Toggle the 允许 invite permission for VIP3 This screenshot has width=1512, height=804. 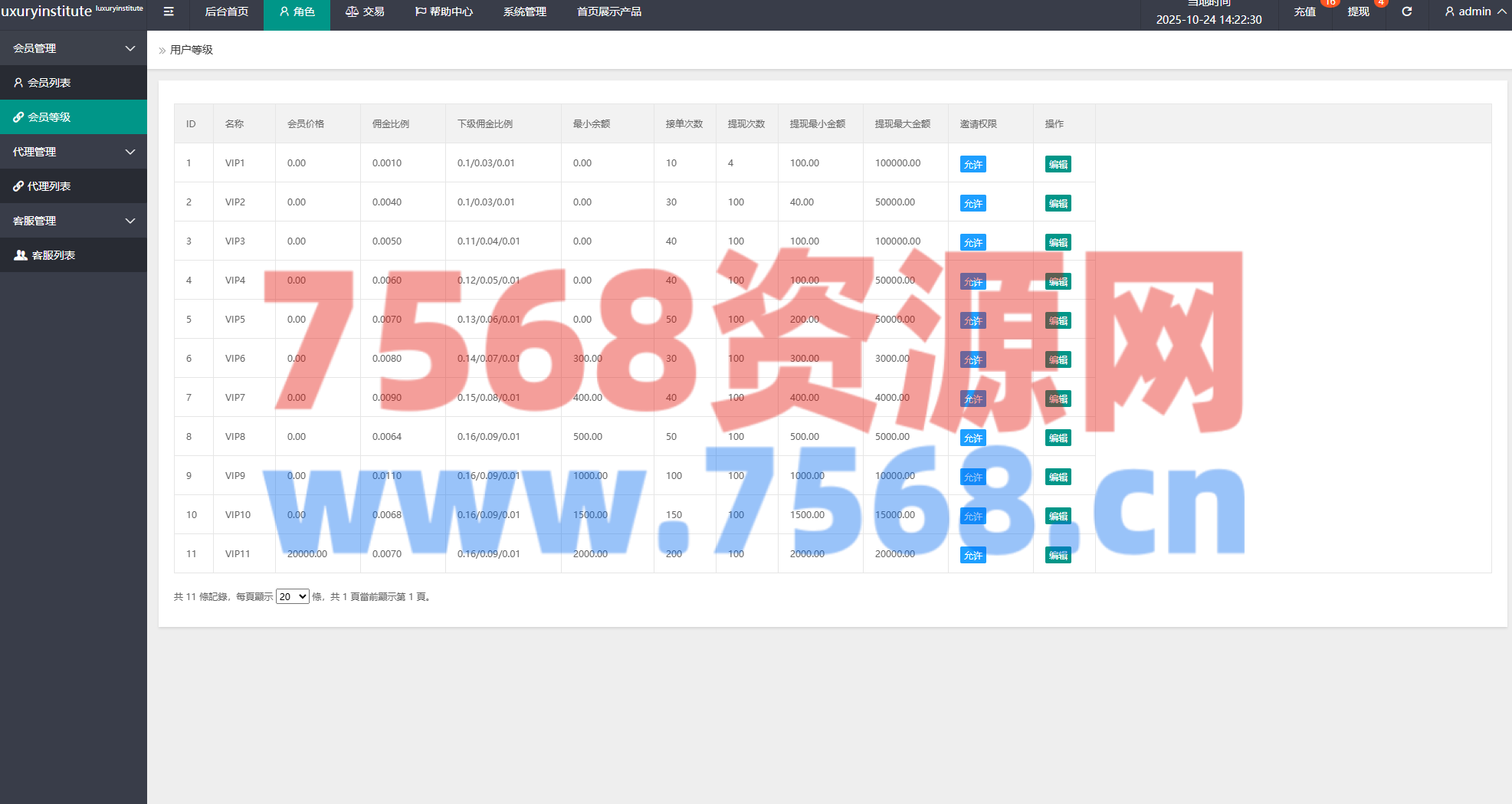[972, 243]
